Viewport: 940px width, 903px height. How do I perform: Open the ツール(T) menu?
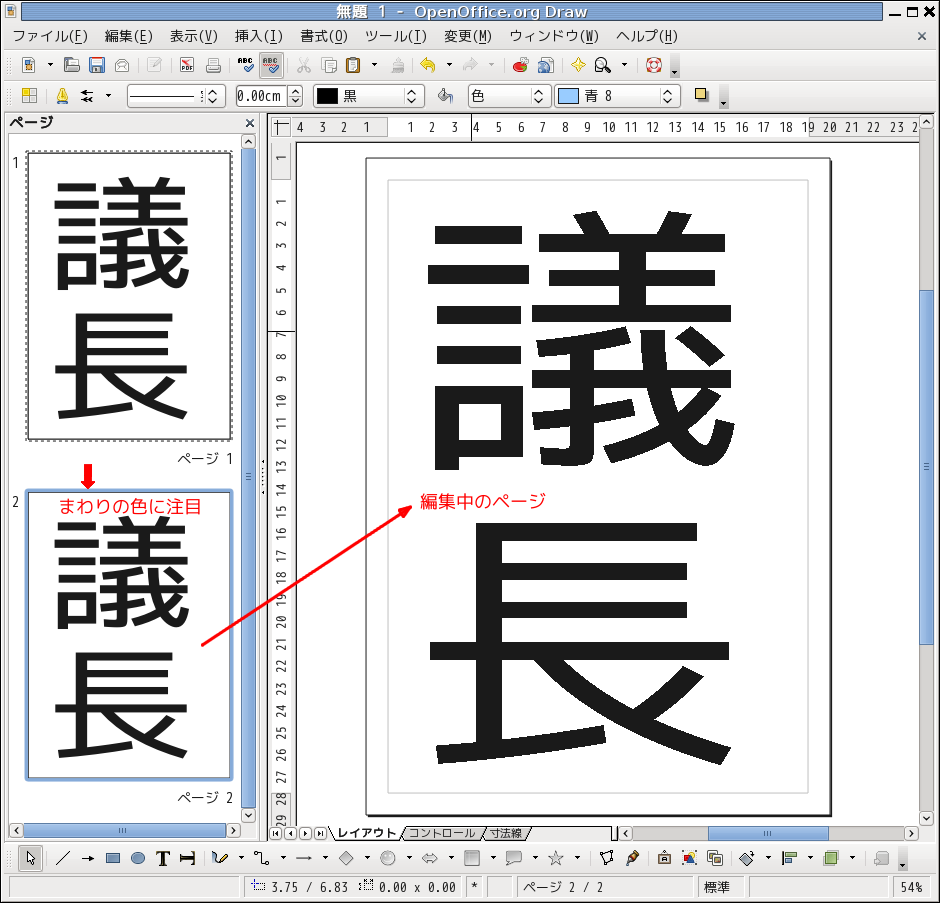click(396, 36)
